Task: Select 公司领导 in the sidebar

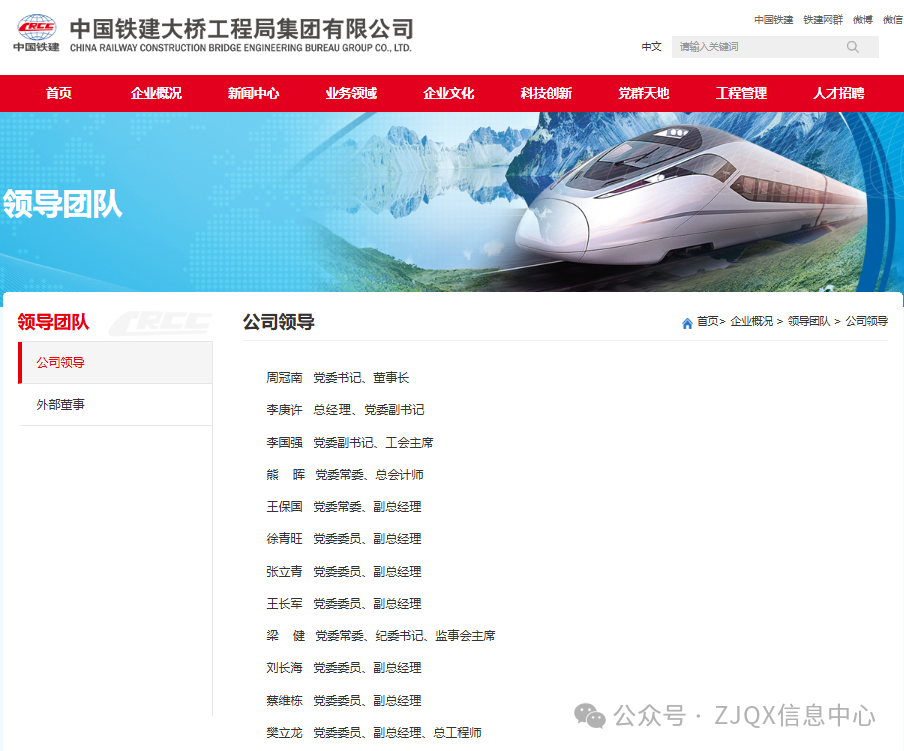Action: pos(61,363)
